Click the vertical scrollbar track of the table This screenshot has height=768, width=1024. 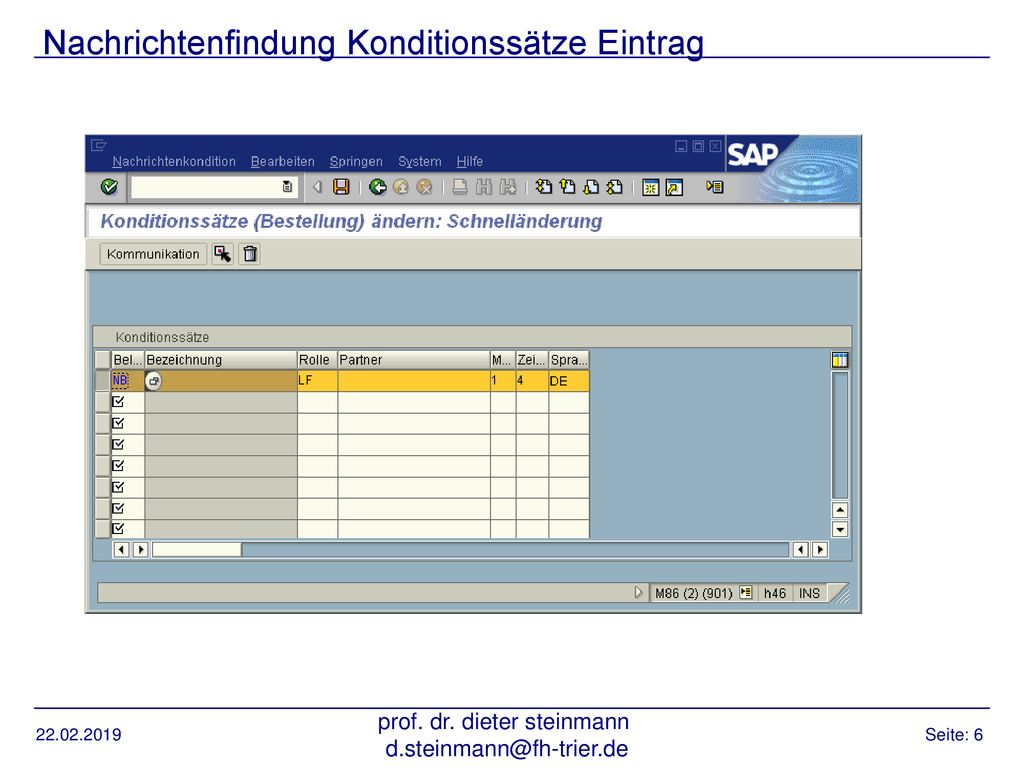840,436
